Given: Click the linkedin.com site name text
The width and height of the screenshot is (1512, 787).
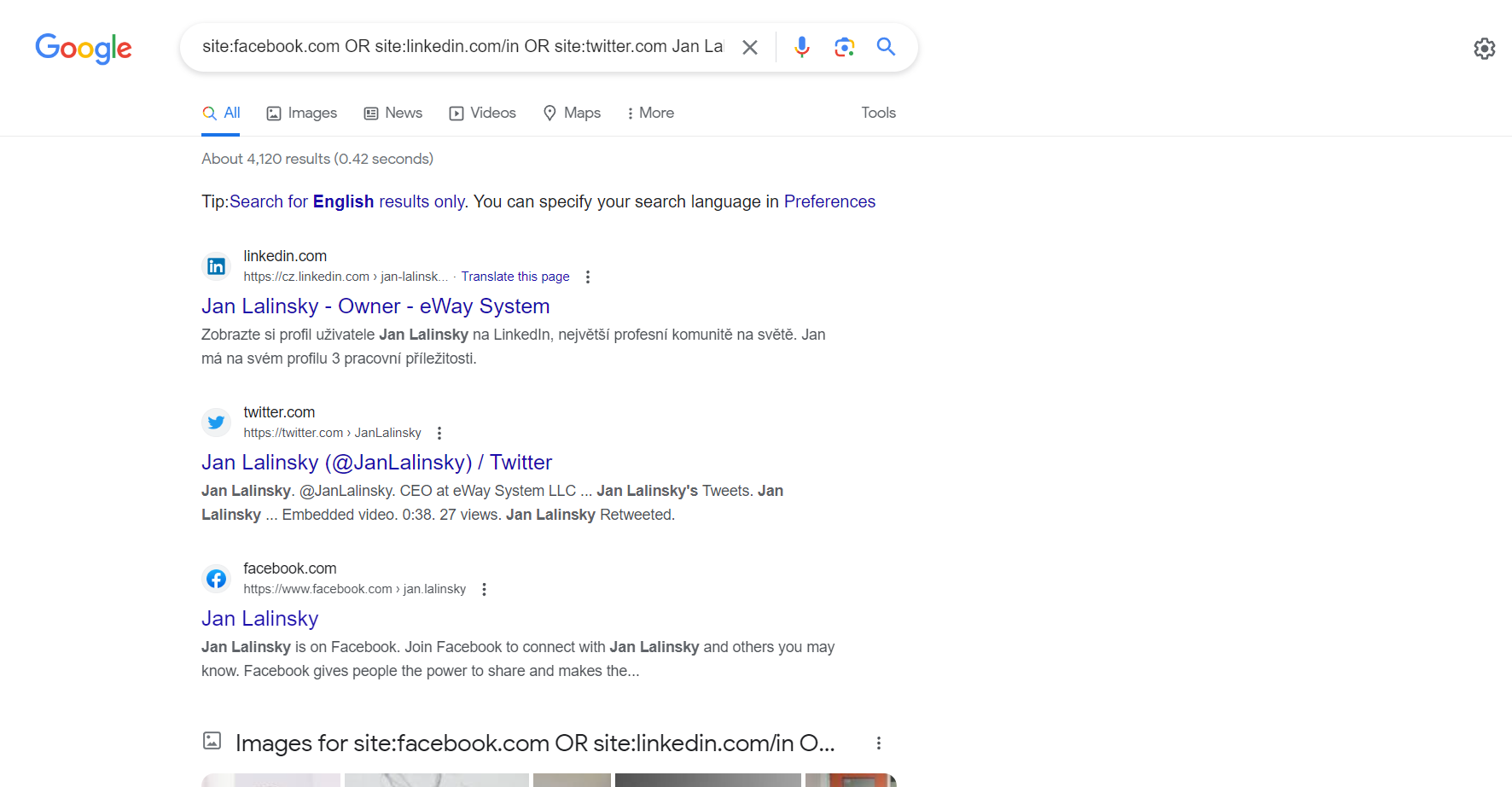Looking at the screenshot, I should pos(285,256).
